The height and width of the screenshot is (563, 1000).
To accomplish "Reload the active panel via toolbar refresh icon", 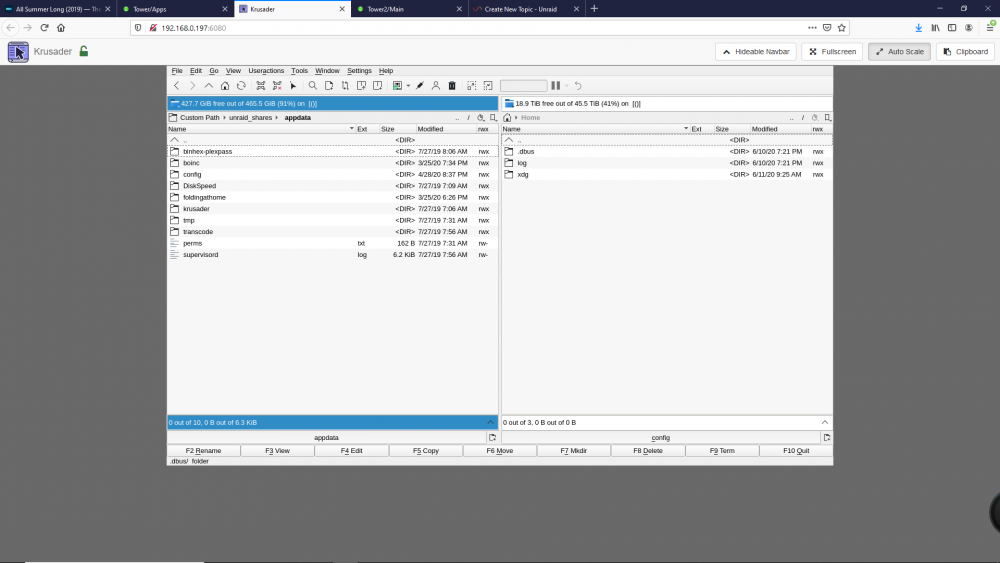I will click(x=241, y=85).
